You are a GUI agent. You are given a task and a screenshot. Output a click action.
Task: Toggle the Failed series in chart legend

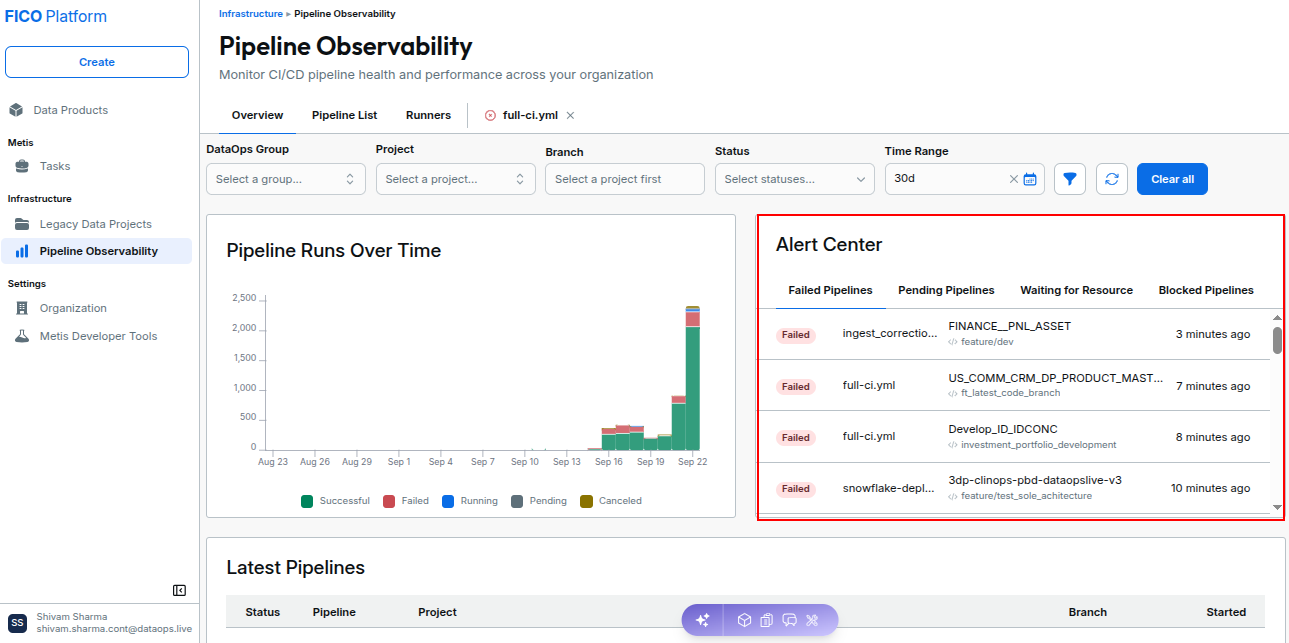pyautogui.click(x=406, y=501)
